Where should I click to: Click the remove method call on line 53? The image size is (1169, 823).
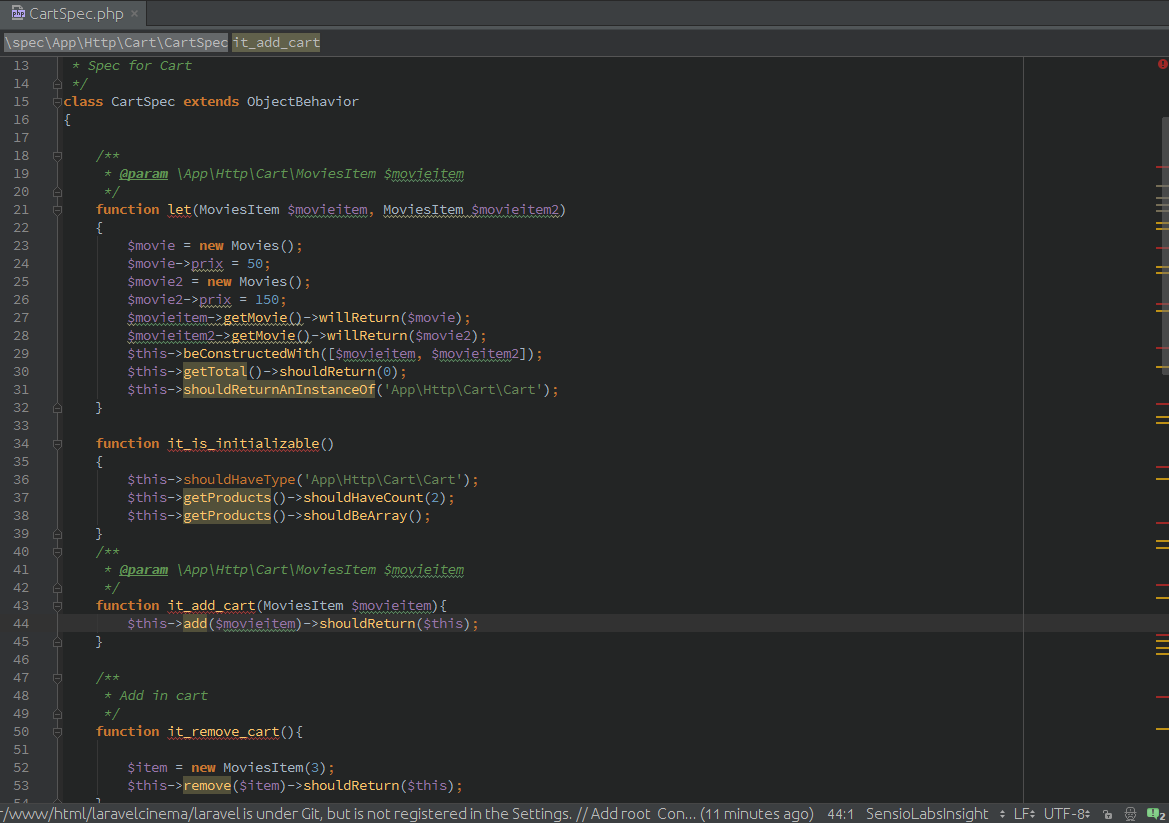207,785
